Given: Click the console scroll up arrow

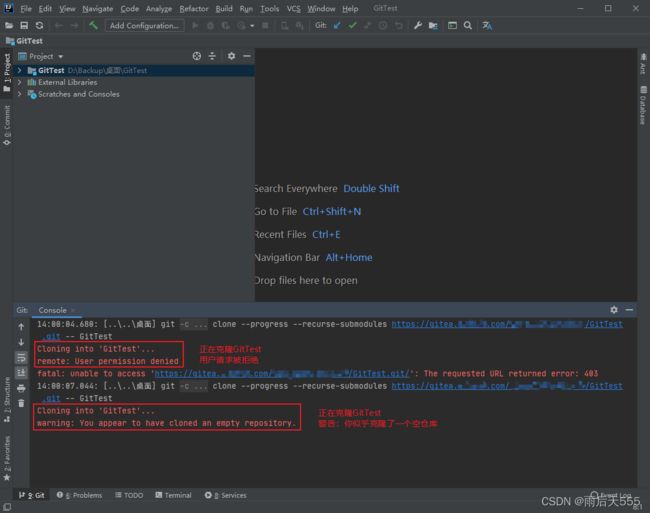Looking at the screenshot, I should point(21,327).
